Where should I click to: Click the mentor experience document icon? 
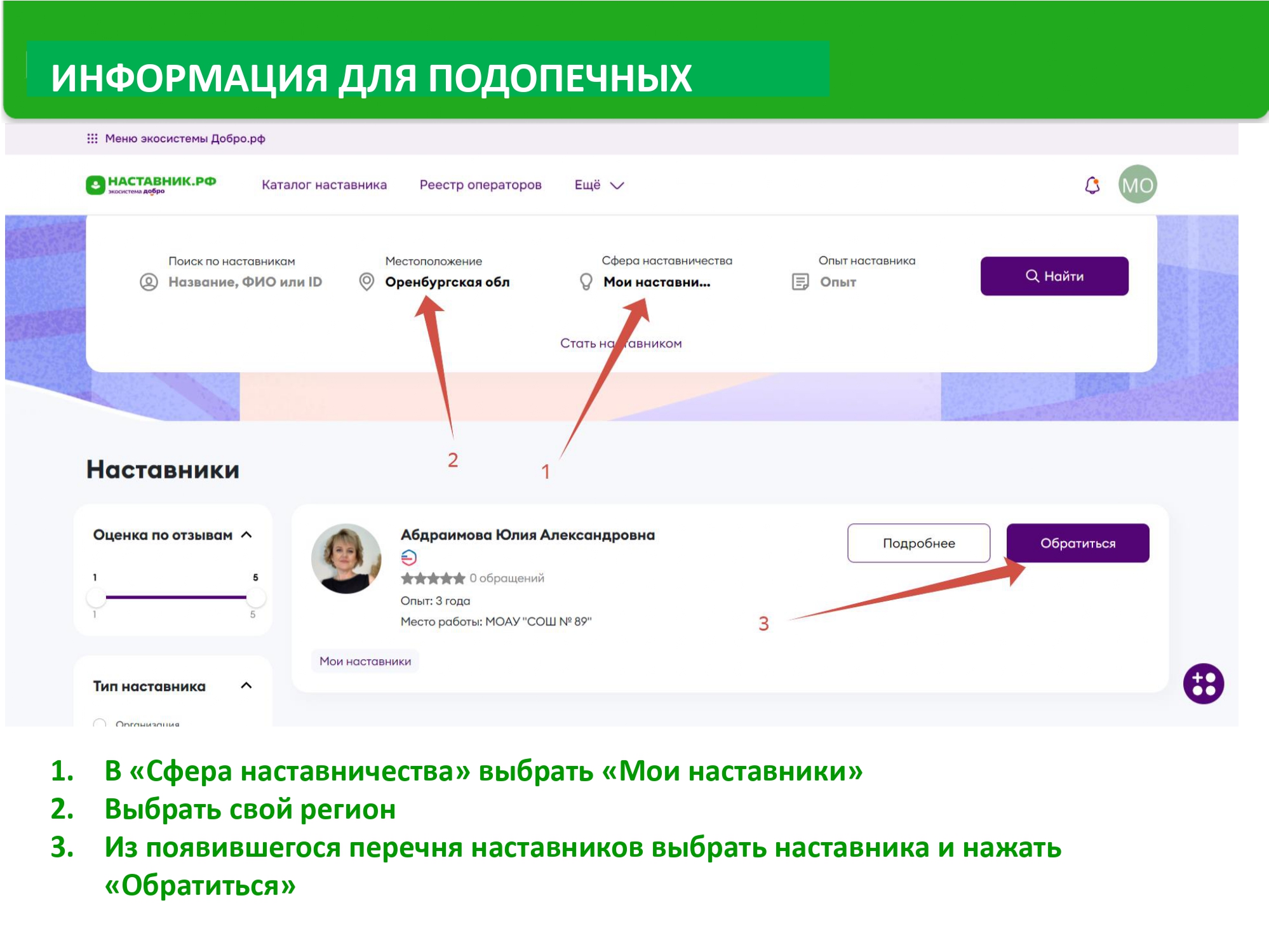(800, 281)
